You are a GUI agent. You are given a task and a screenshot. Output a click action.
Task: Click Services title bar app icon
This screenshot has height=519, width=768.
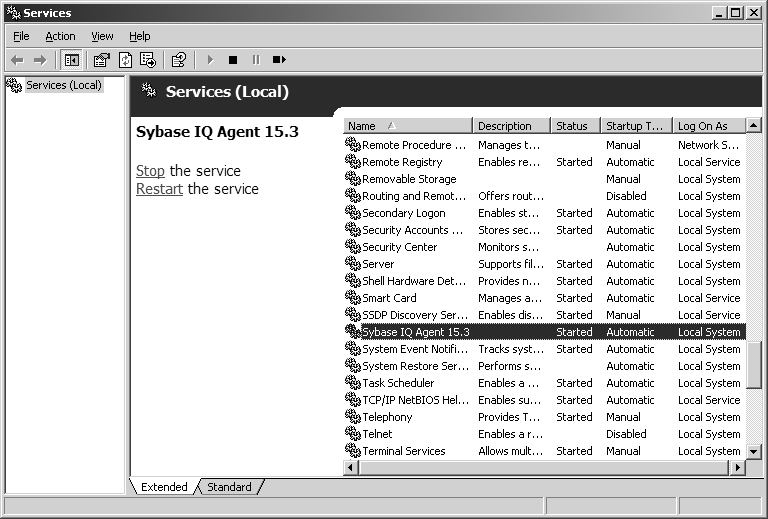pyautogui.click(x=14, y=13)
